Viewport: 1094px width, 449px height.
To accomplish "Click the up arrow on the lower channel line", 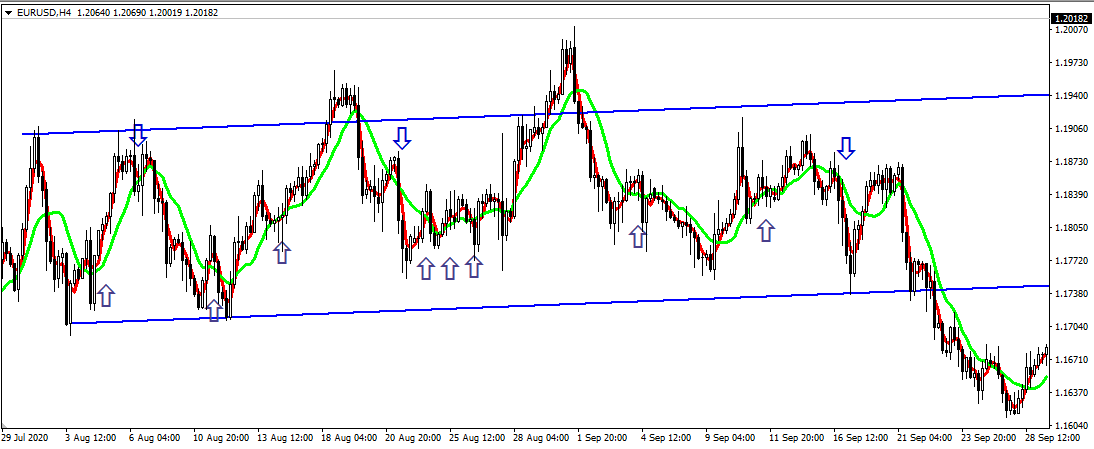I will pyautogui.click(x=213, y=310).
